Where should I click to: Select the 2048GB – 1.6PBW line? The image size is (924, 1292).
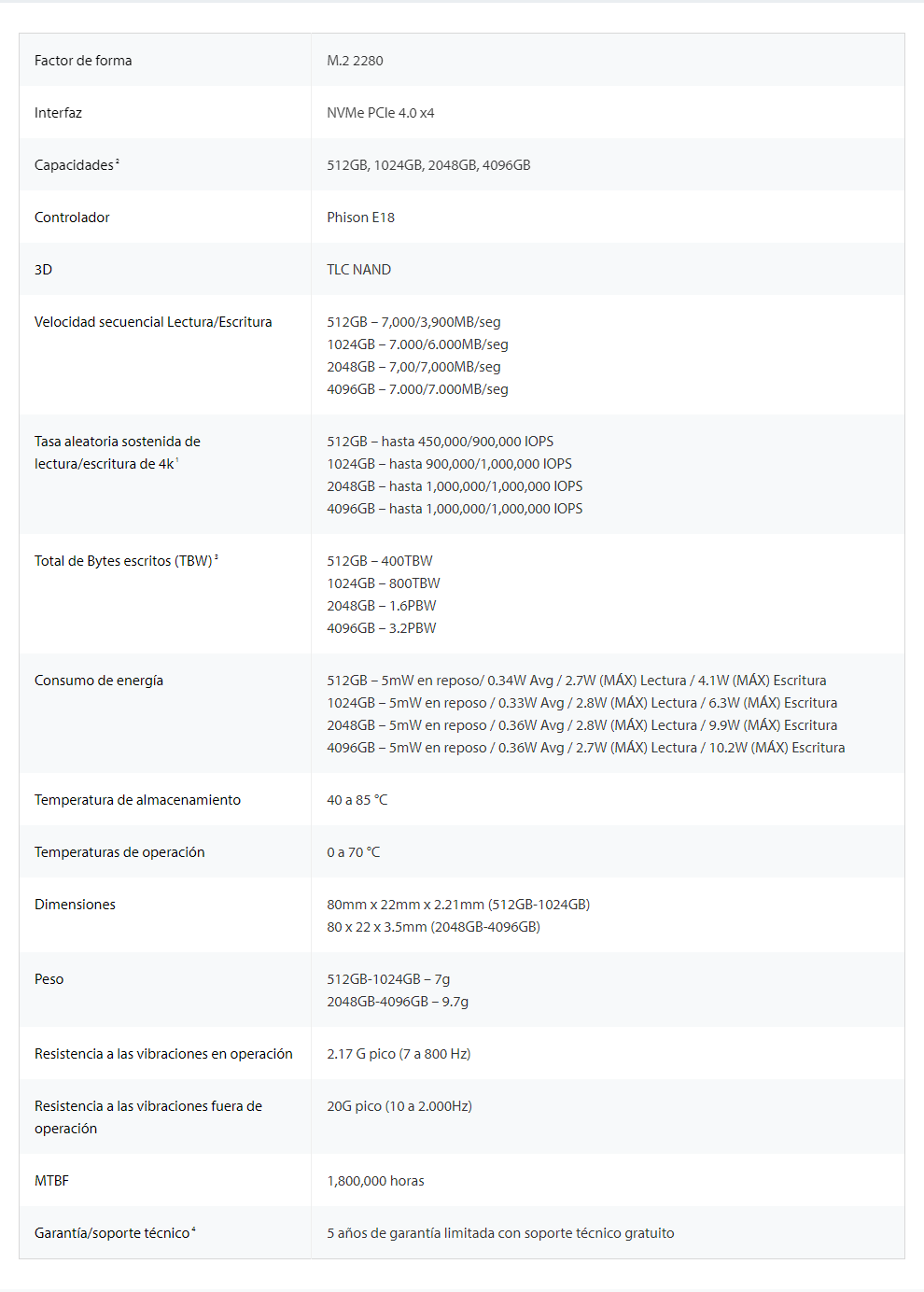click(x=381, y=606)
